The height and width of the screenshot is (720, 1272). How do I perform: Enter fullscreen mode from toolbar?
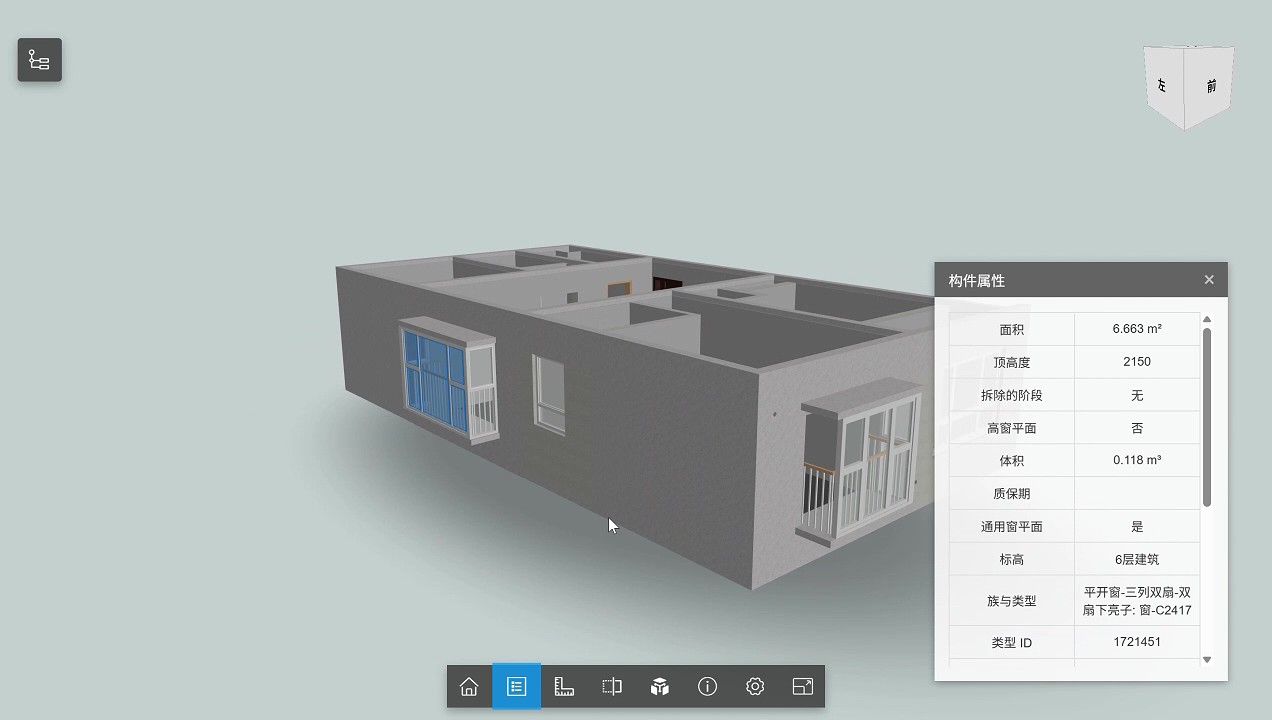[803, 686]
